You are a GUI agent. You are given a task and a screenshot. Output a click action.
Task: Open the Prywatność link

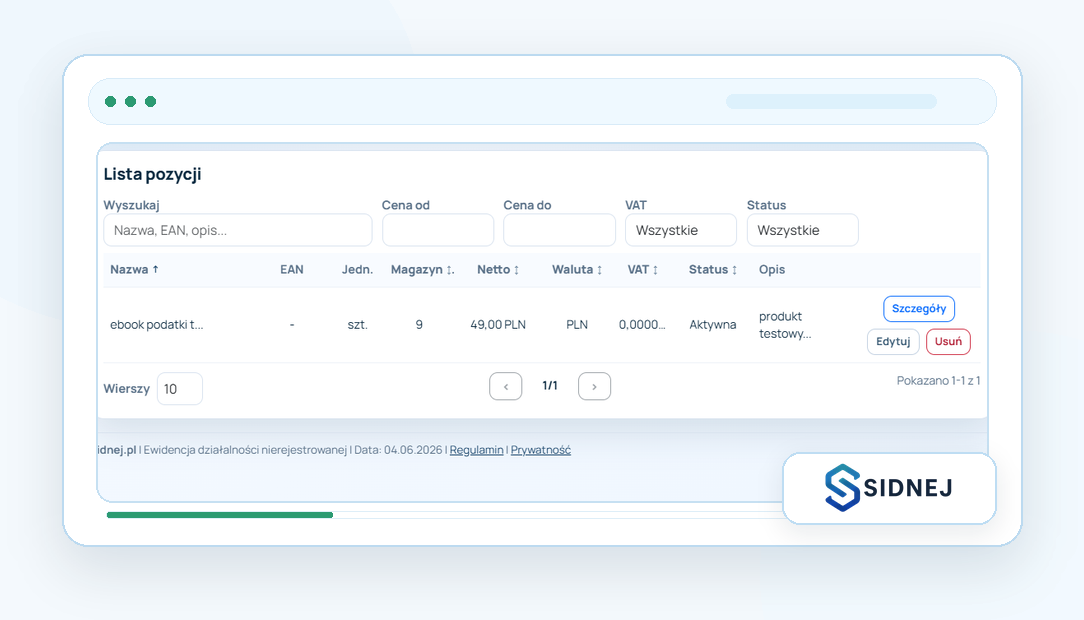(541, 450)
